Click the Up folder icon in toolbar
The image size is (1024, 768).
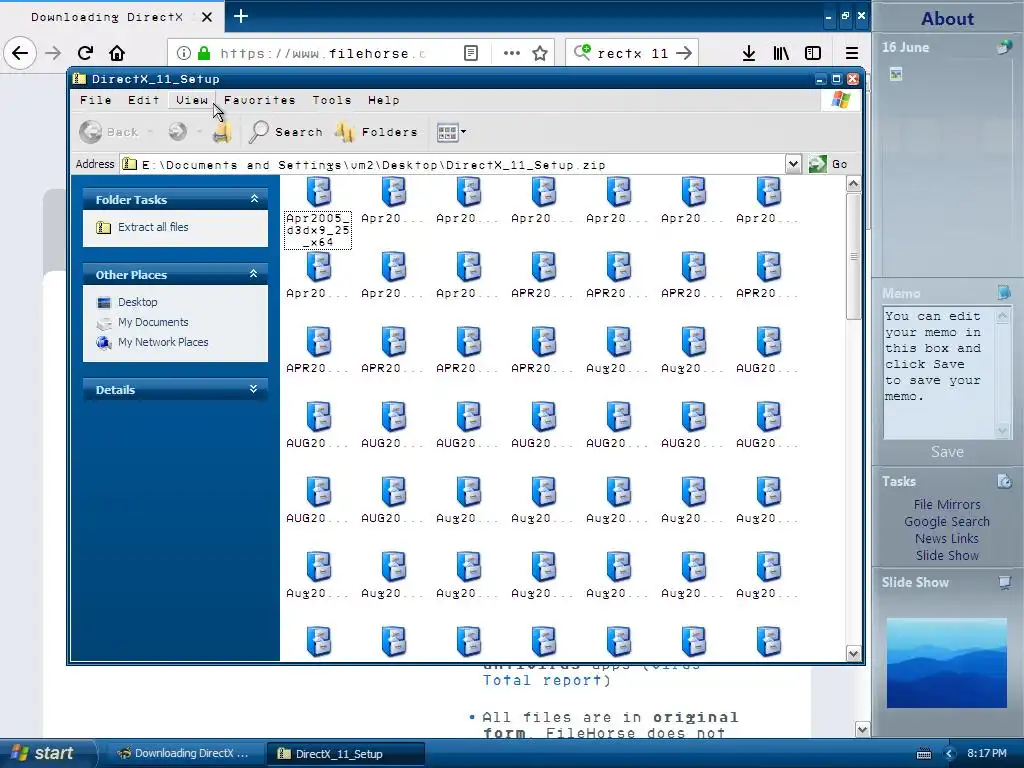222,133
